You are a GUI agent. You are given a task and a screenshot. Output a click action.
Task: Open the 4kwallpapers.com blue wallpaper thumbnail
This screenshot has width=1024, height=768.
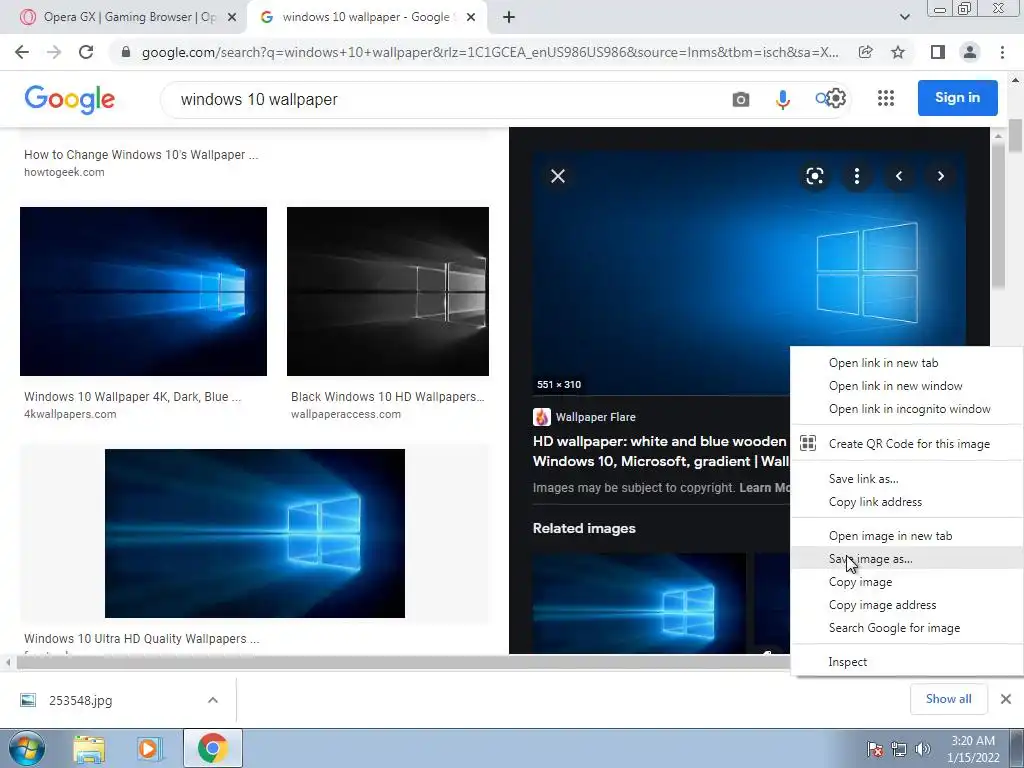pyautogui.click(x=143, y=291)
